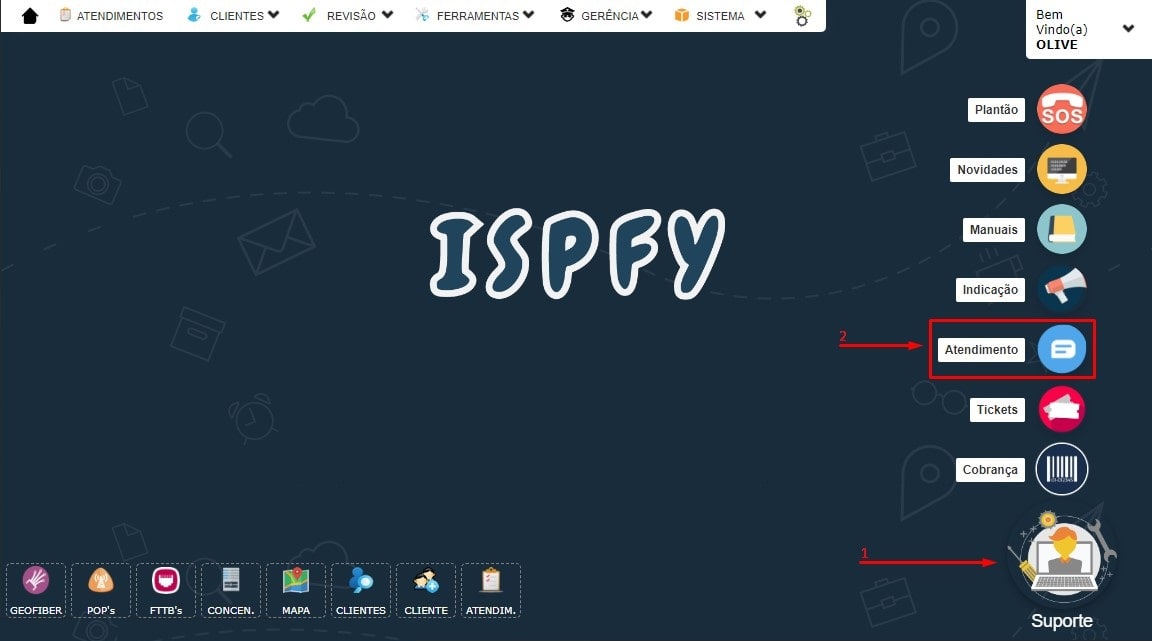Click the Suporte text label
1152x641 pixels.
pos(1062,621)
